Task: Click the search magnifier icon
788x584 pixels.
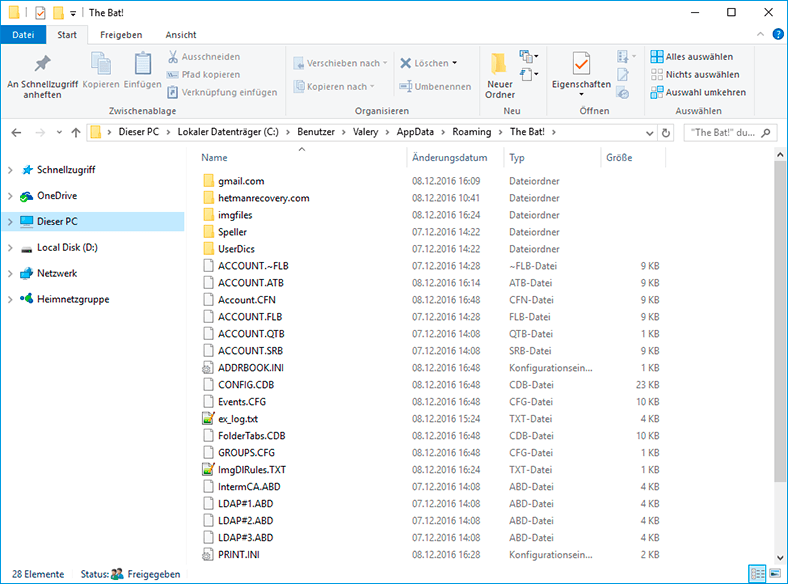Action: point(765,133)
